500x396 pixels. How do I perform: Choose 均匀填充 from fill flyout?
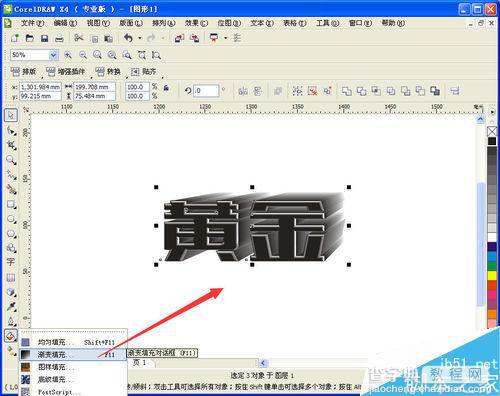click(73, 342)
